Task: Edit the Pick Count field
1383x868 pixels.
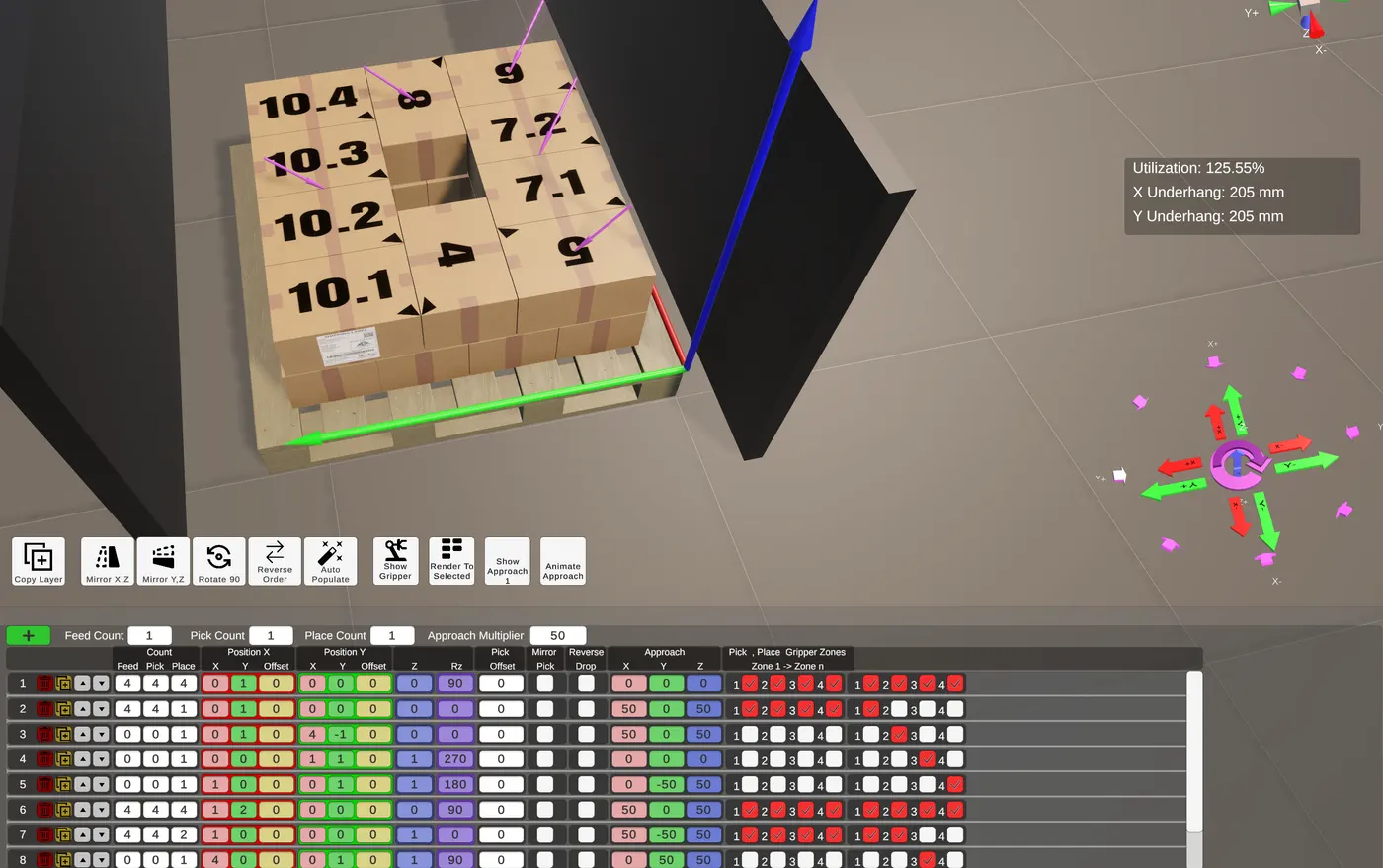Action: 271,635
